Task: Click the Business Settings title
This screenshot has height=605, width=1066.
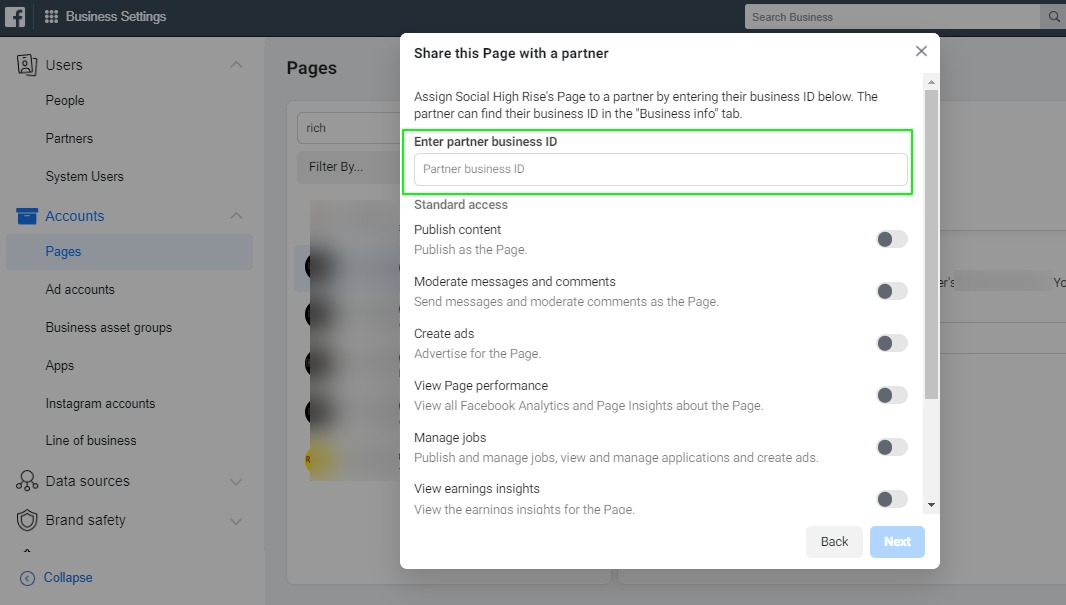Action: pos(116,16)
